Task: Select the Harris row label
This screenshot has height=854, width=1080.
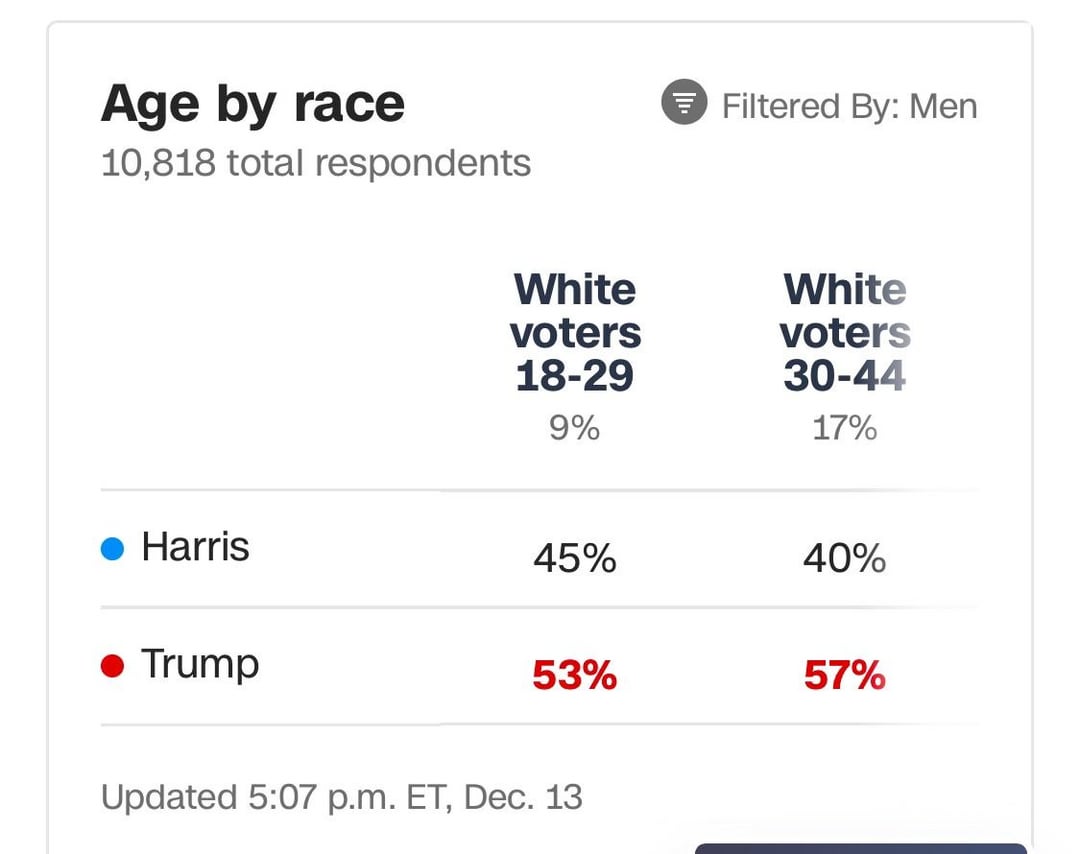Action: click(195, 547)
